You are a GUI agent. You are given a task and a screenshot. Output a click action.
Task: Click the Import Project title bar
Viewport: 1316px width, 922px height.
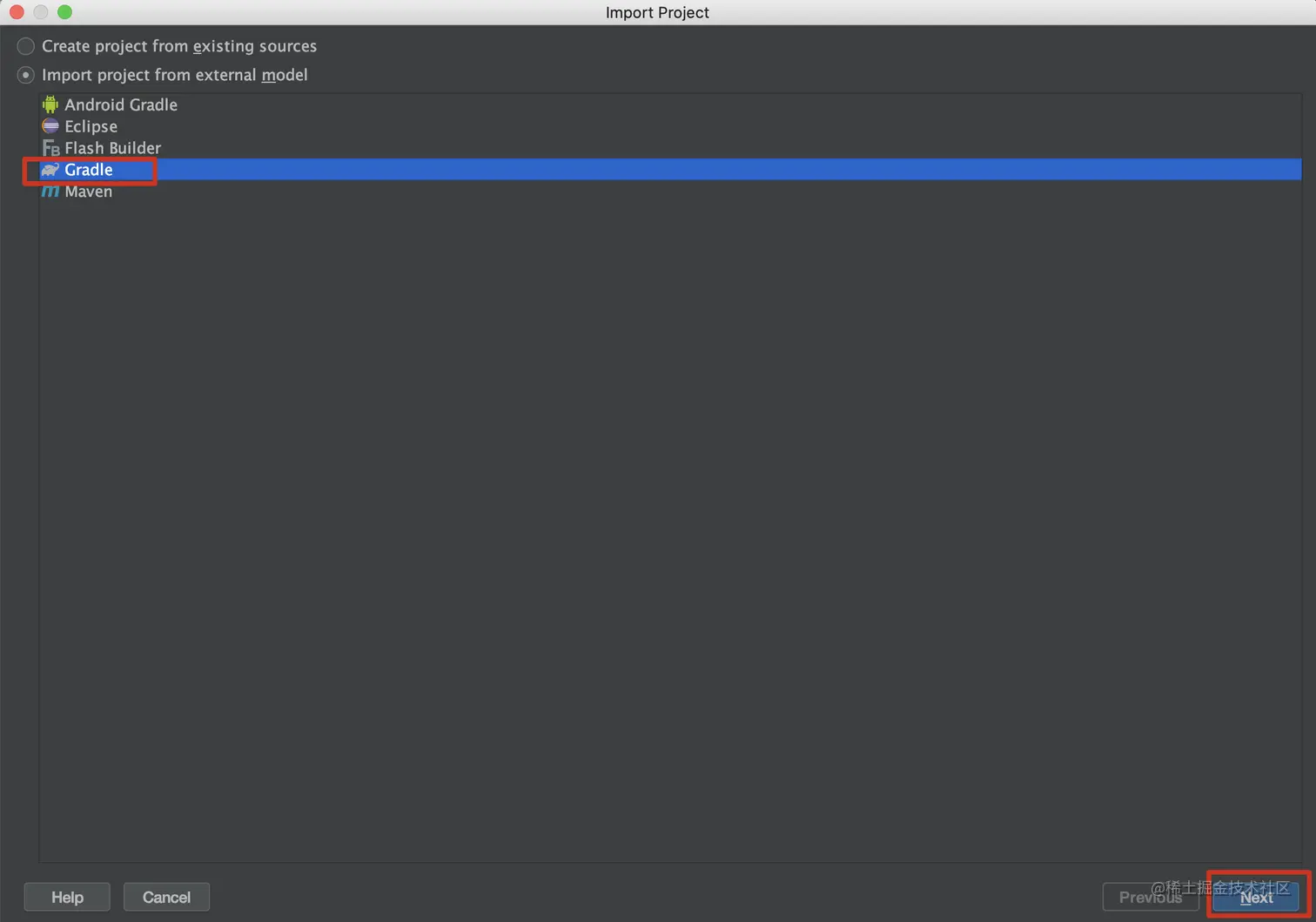(657, 12)
